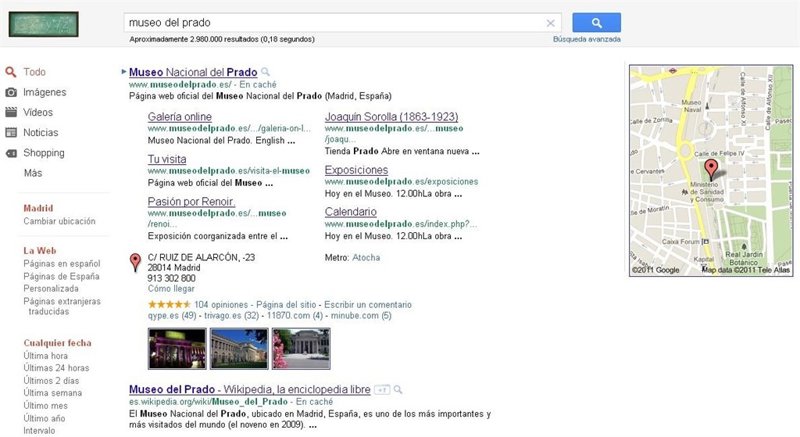The image size is (800, 437).
Task: Open En caché for Wikipedia result
Action: click(x=314, y=402)
